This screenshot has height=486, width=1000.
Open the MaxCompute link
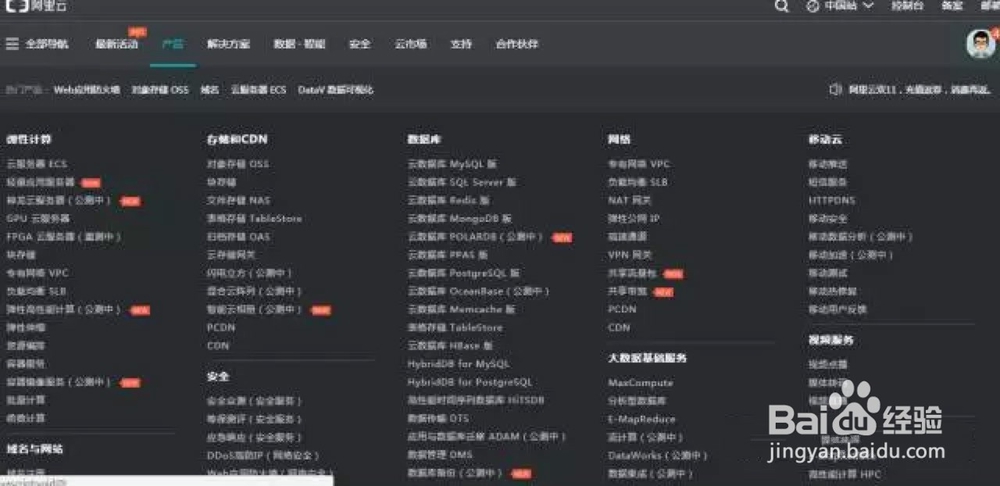(640, 383)
